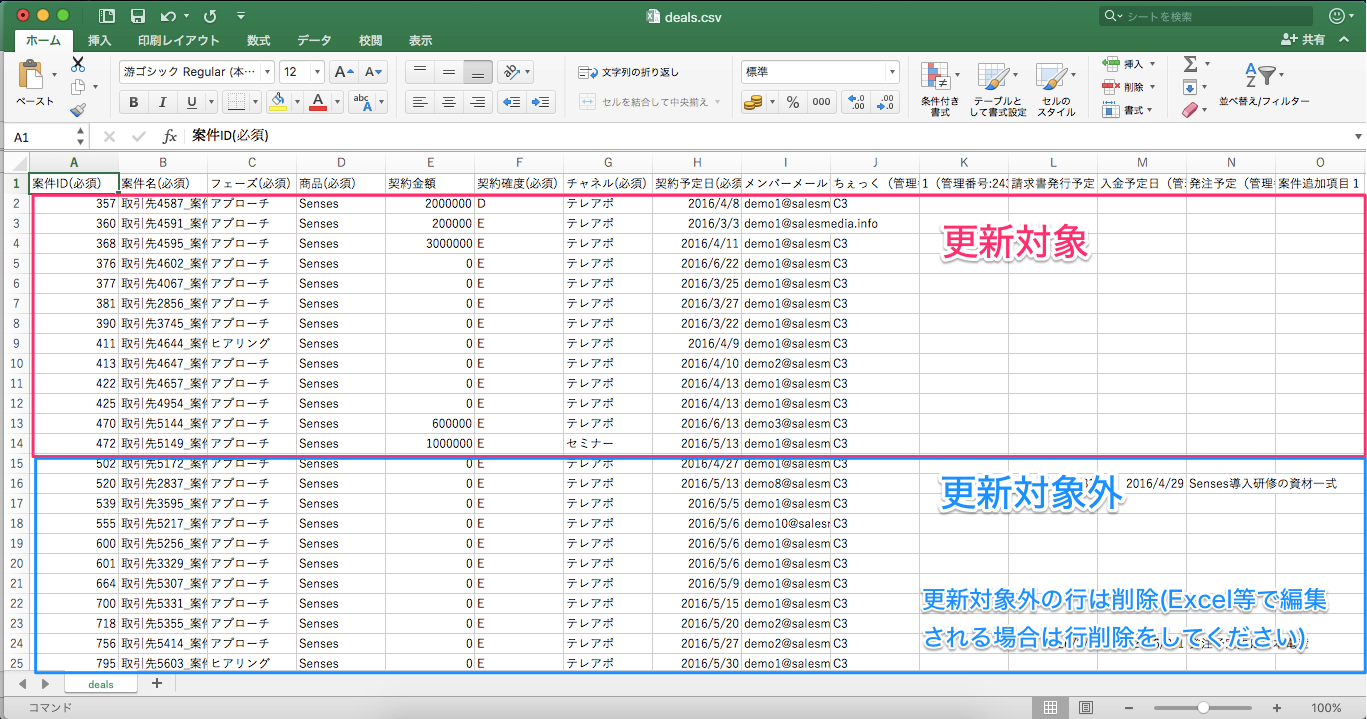The height and width of the screenshot is (719, 1367).
Task: Open セルのスタイル cell styles
Action: coord(1055,89)
